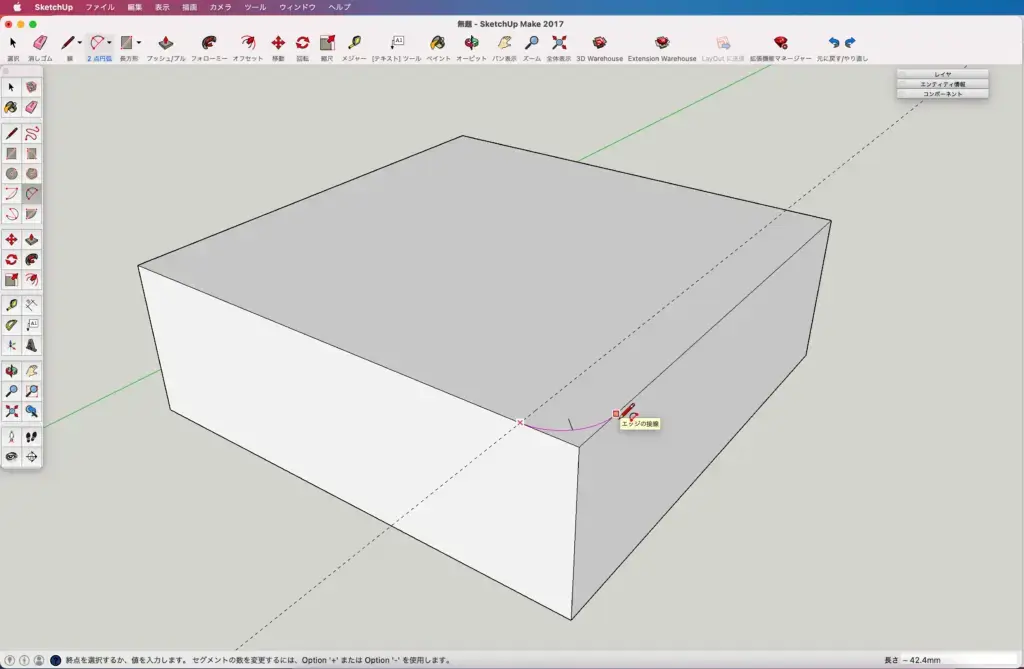
Task: Open the SketchUp application menu
Action: tap(54, 7)
